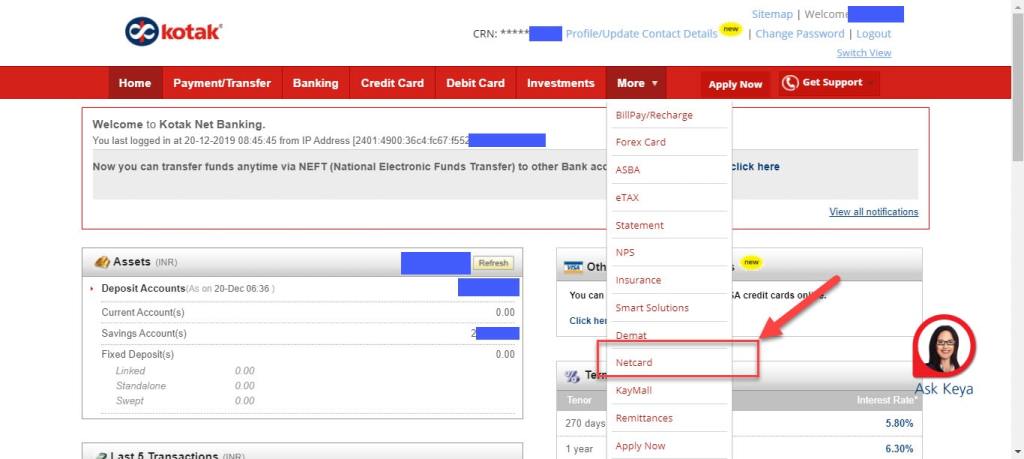Click the Assets panel icon
1024x459 pixels.
tap(102, 262)
